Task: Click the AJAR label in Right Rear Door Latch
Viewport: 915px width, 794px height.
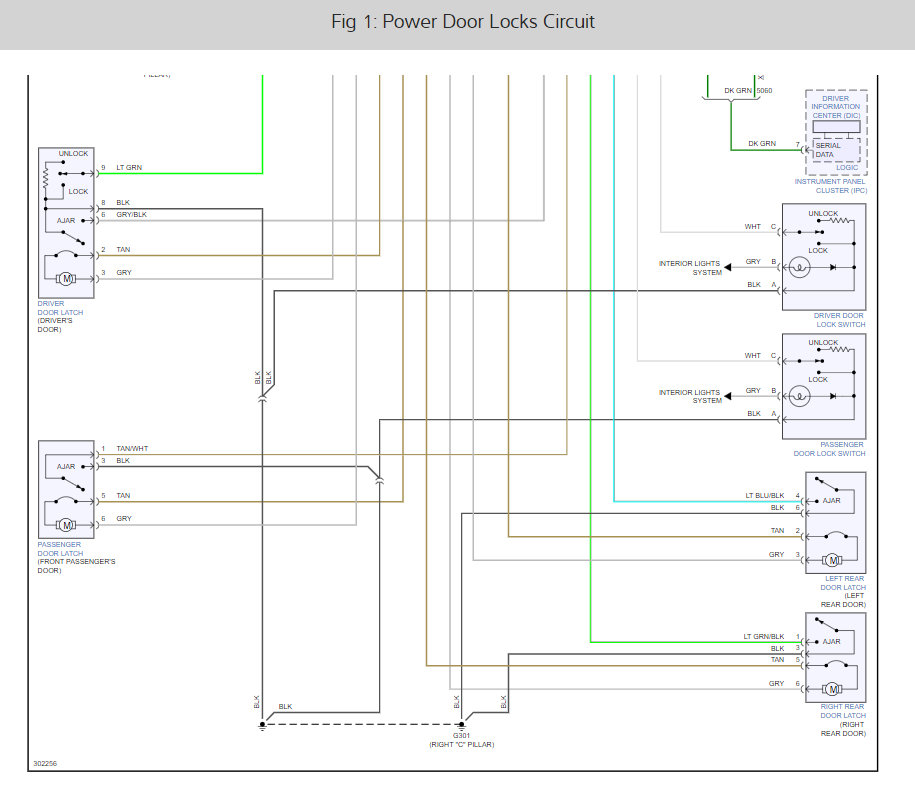Action: tap(832, 642)
